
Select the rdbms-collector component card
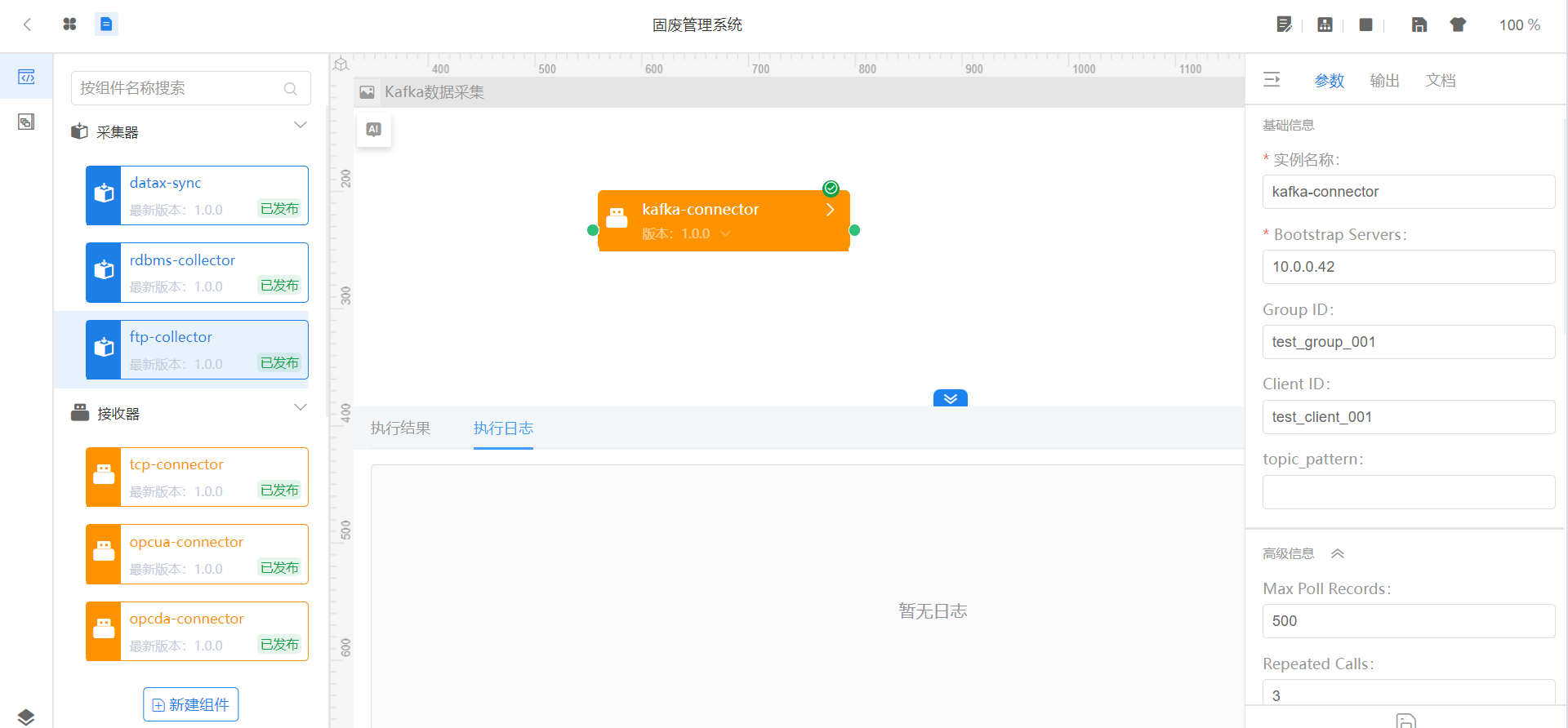[x=197, y=273]
